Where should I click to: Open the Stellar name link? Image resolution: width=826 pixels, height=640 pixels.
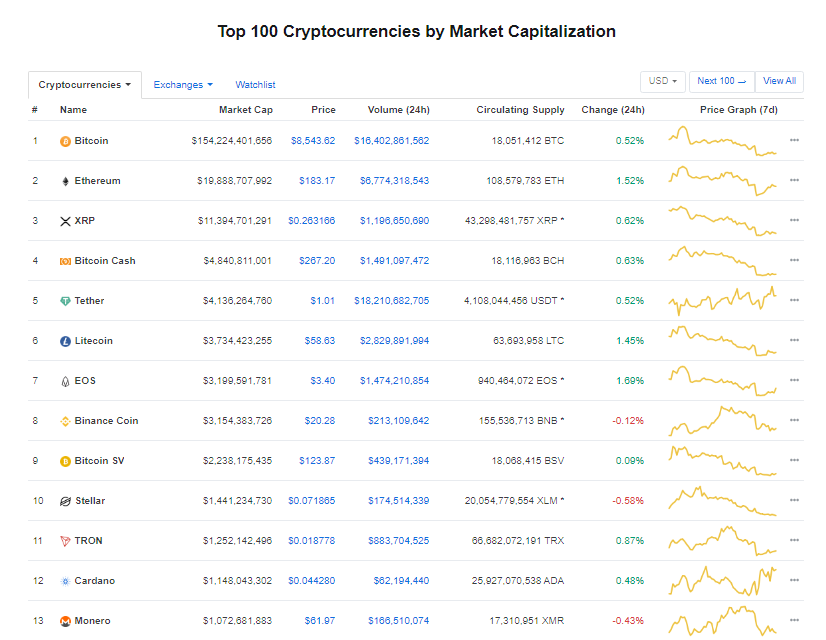pyautogui.click(x=90, y=501)
